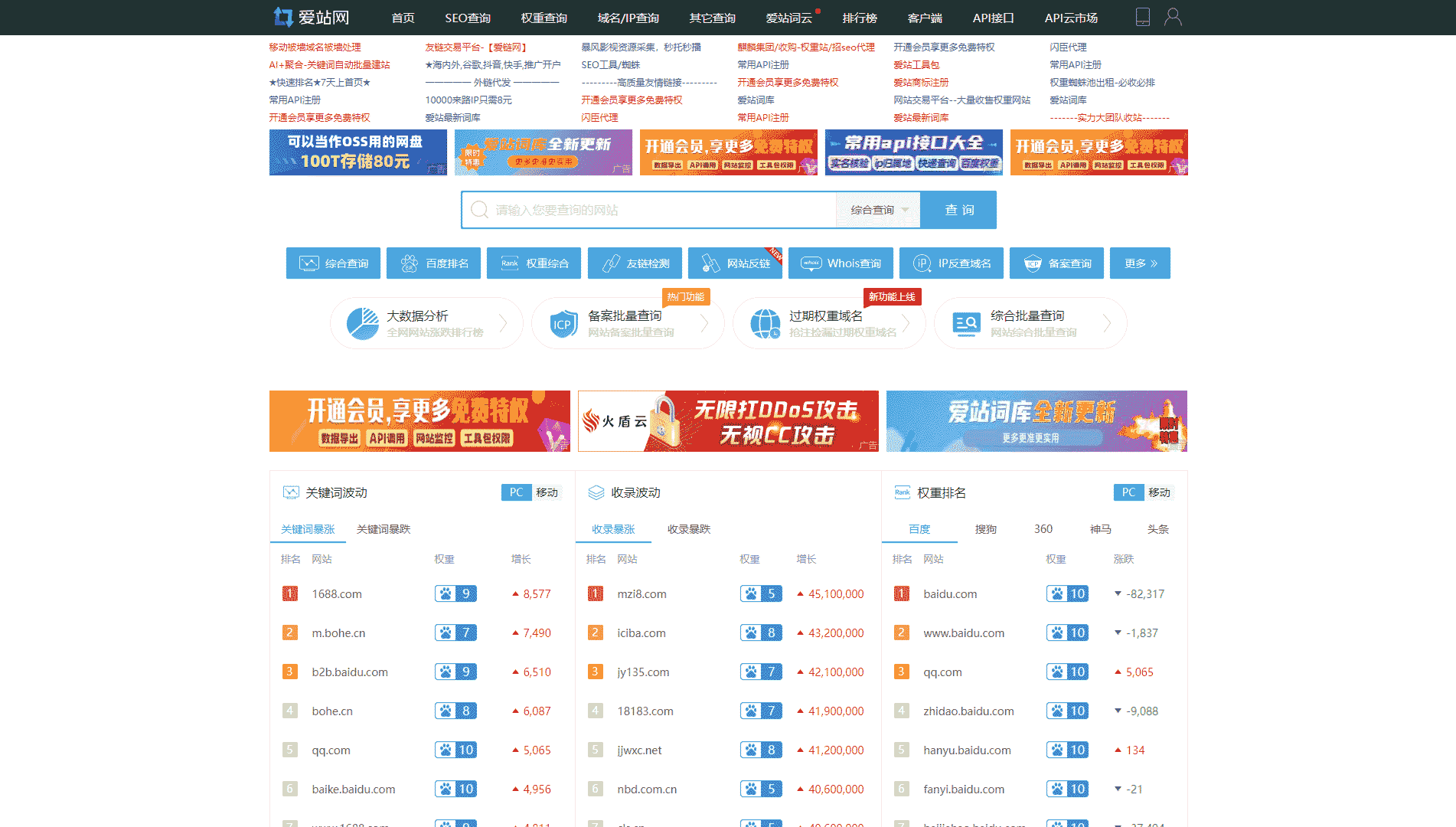This screenshot has height=827, width=1456.
Task: Open zhidao.baidu.com link
Action: 968,711
